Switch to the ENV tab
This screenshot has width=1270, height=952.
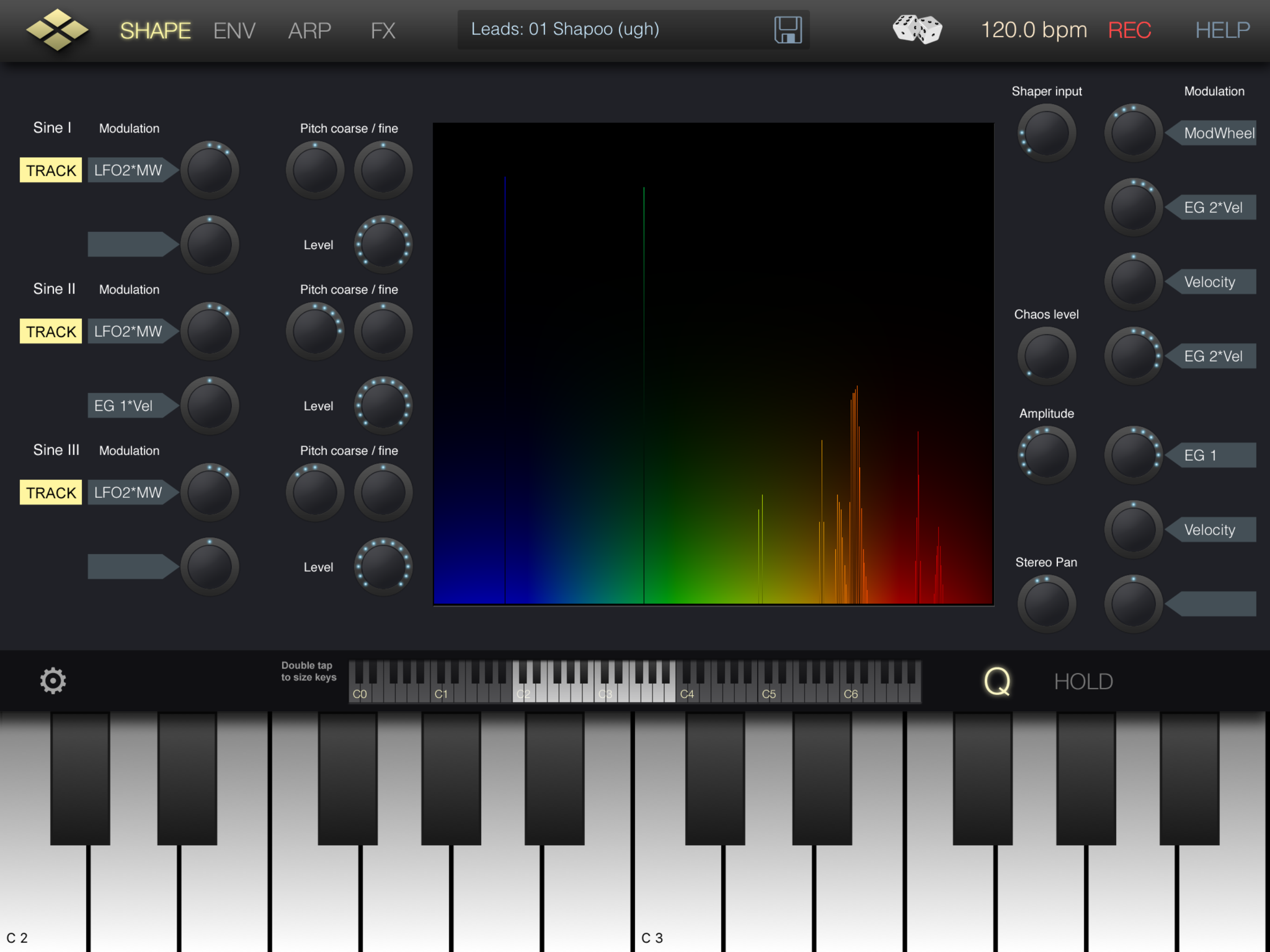click(234, 30)
